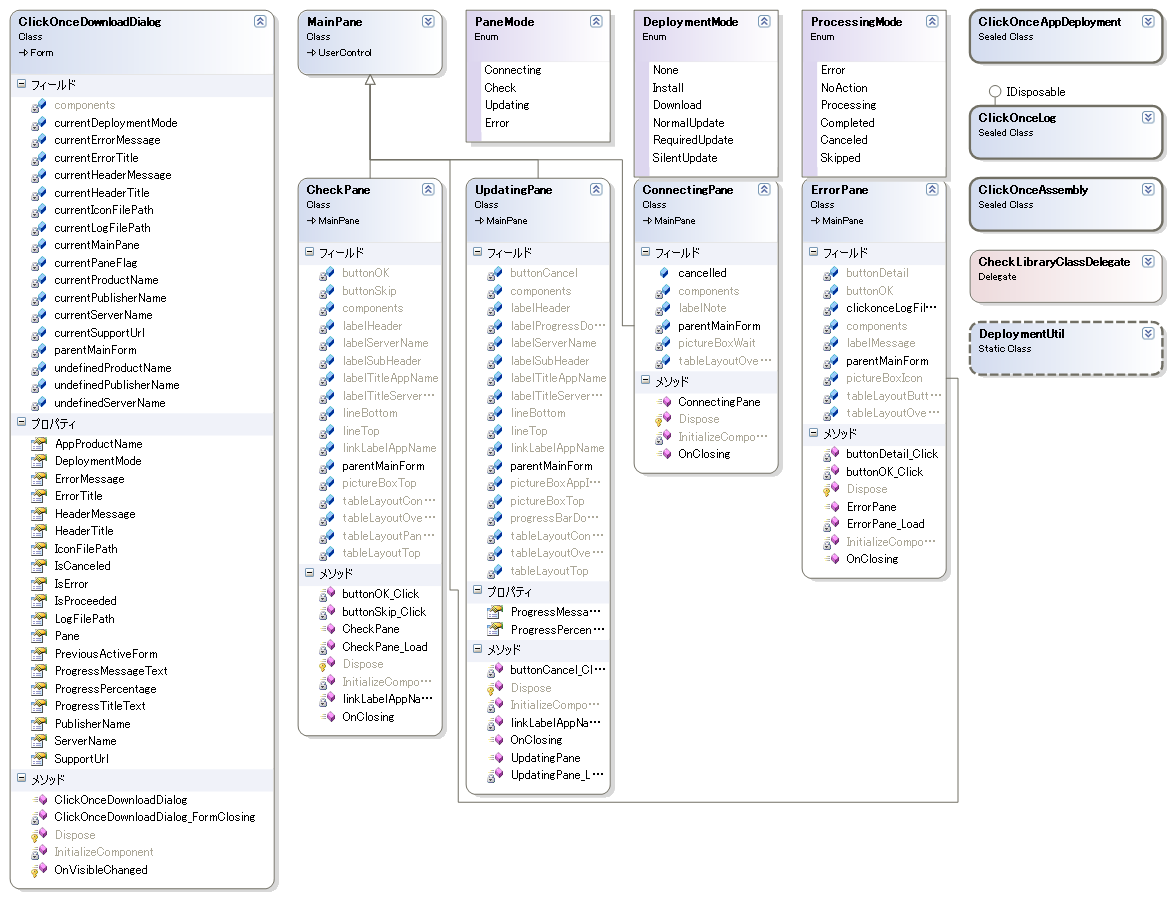Image resolution: width=1171 pixels, height=897 pixels.
Task: Collapse the UpdatingPane class box
Action: click(596, 190)
